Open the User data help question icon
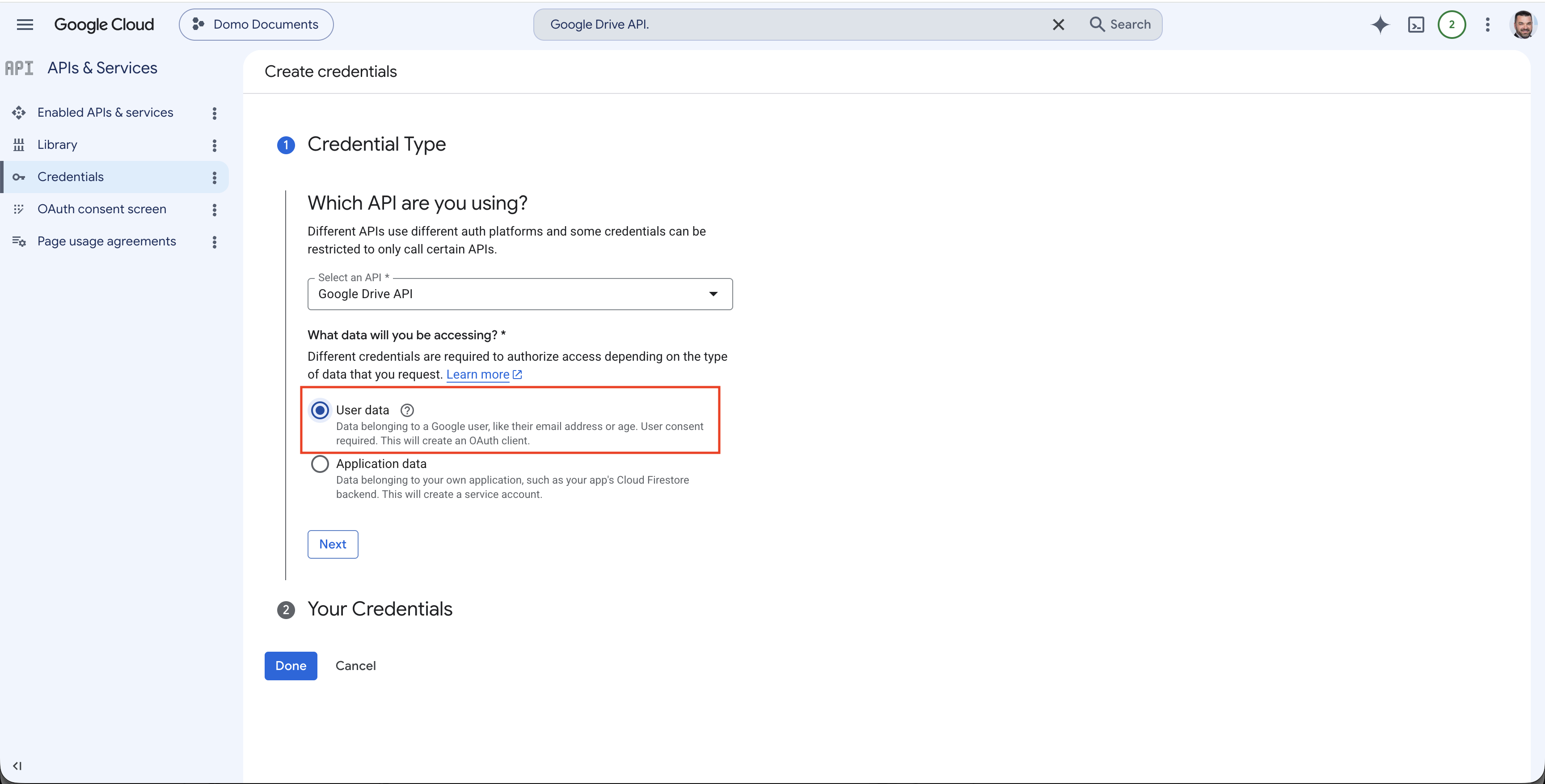This screenshot has height=784, width=1545. (407, 410)
